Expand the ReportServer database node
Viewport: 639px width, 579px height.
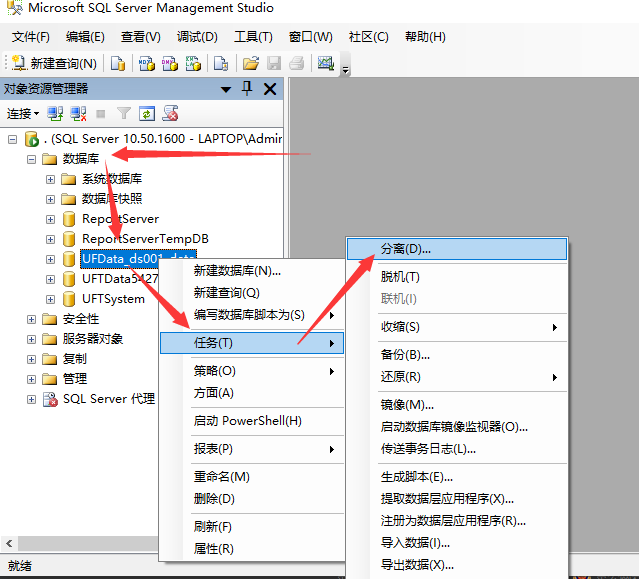[x=50, y=219]
